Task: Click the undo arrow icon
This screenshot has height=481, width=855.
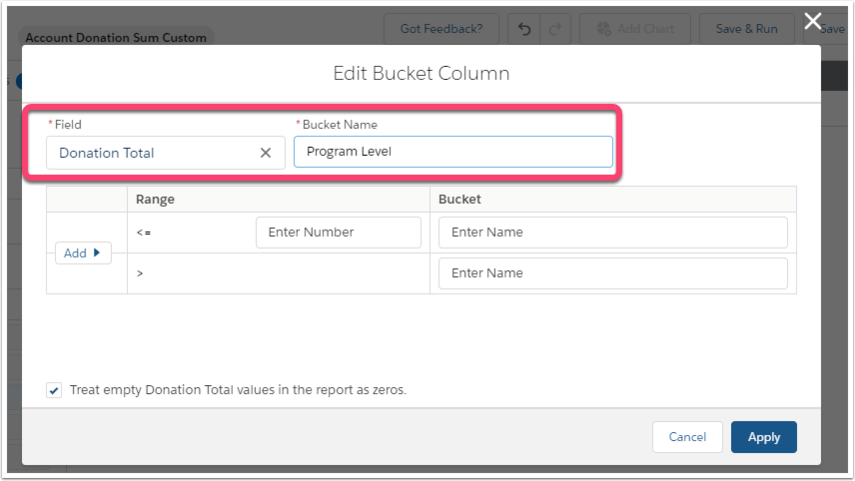Action: [524, 29]
